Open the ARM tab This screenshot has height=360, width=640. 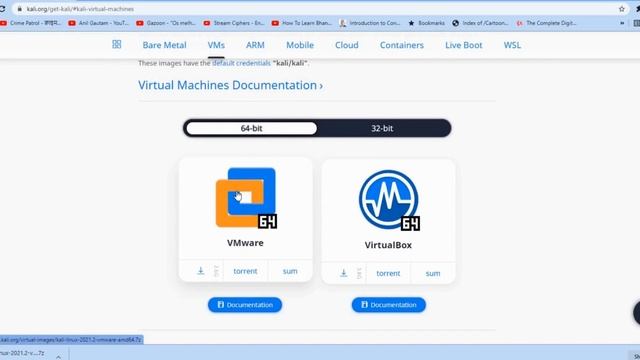[x=255, y=45]
